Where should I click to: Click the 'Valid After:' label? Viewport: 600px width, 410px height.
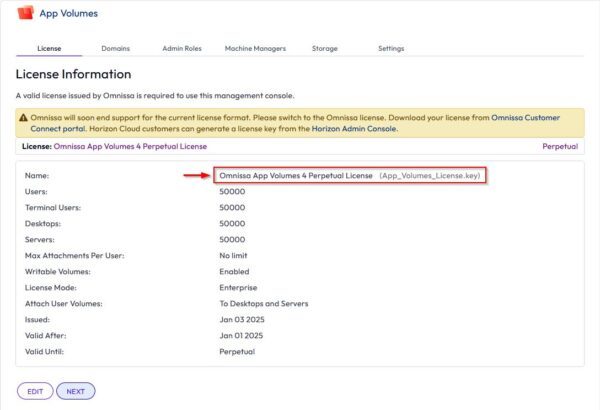[46, 336]
